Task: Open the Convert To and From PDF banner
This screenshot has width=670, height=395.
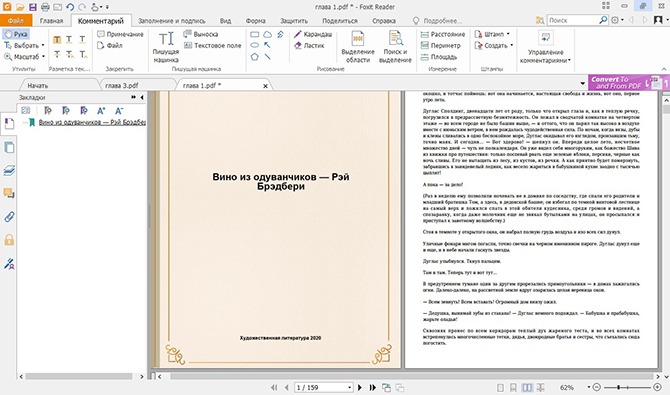Action: (x=628, y=83)
